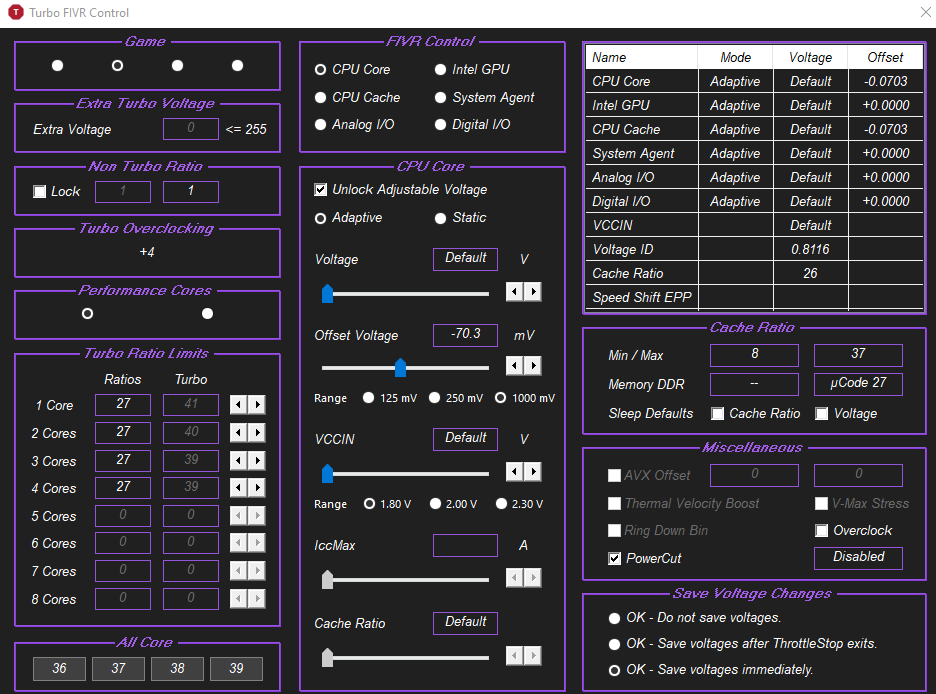
Task: Click the PowerCut Disabled button
Action: click(x=858, y=557)
